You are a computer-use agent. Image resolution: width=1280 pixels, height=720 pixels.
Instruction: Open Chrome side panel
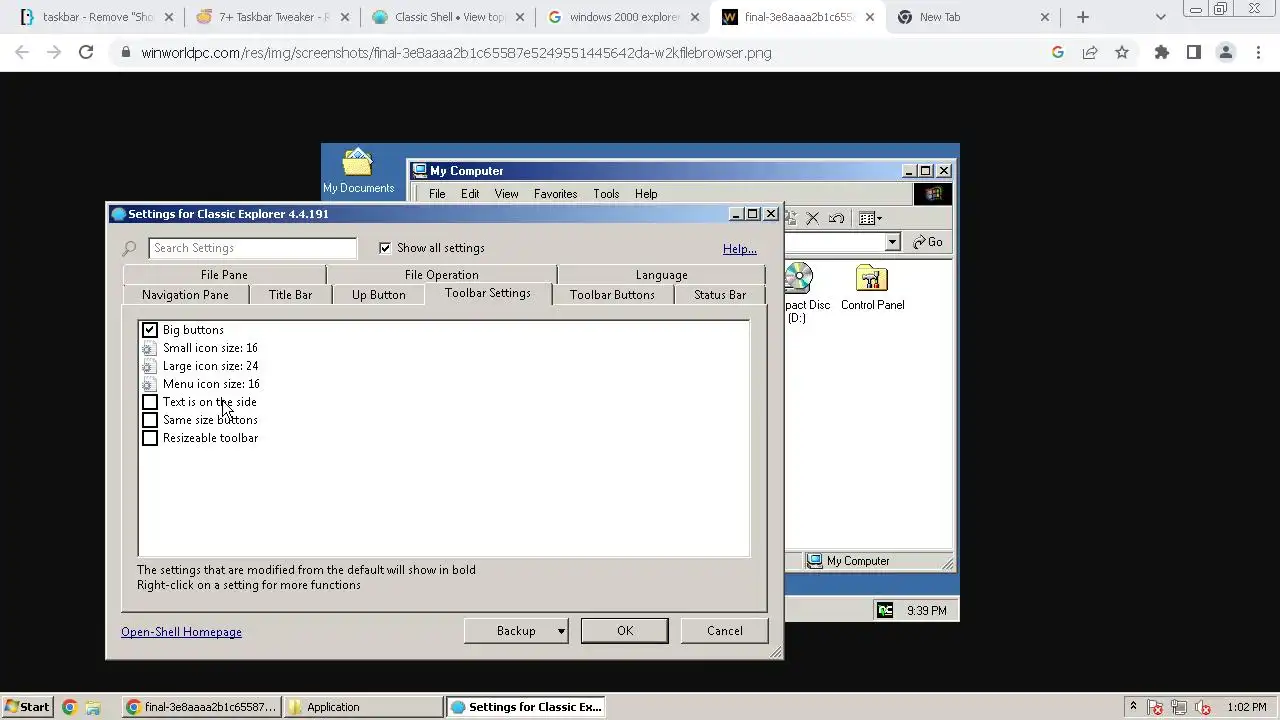(x=1194, y=52)
